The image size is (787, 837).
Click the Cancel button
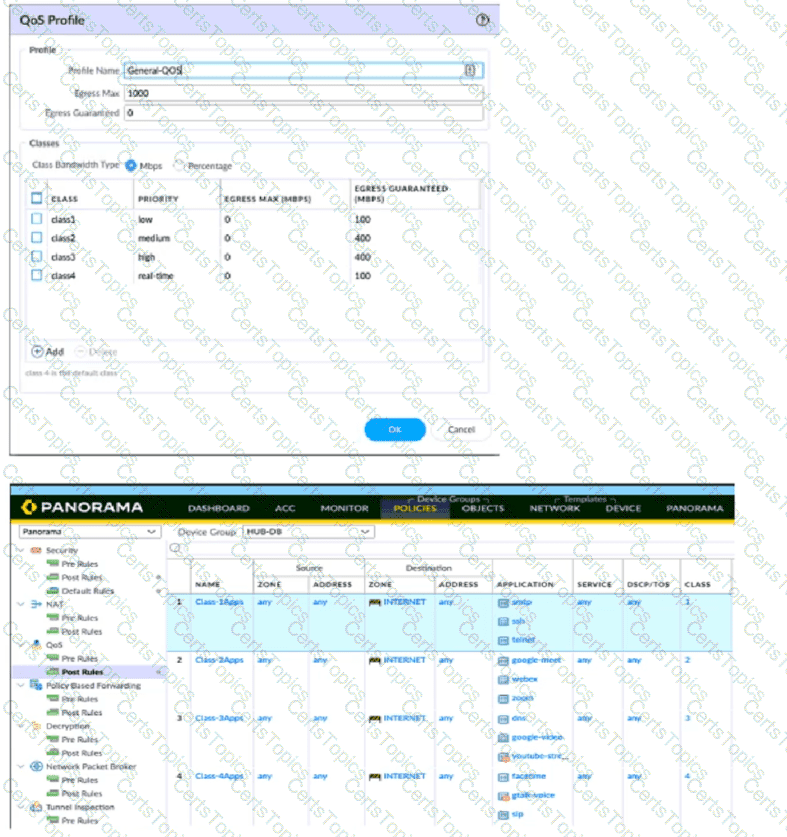click(461, 429)
